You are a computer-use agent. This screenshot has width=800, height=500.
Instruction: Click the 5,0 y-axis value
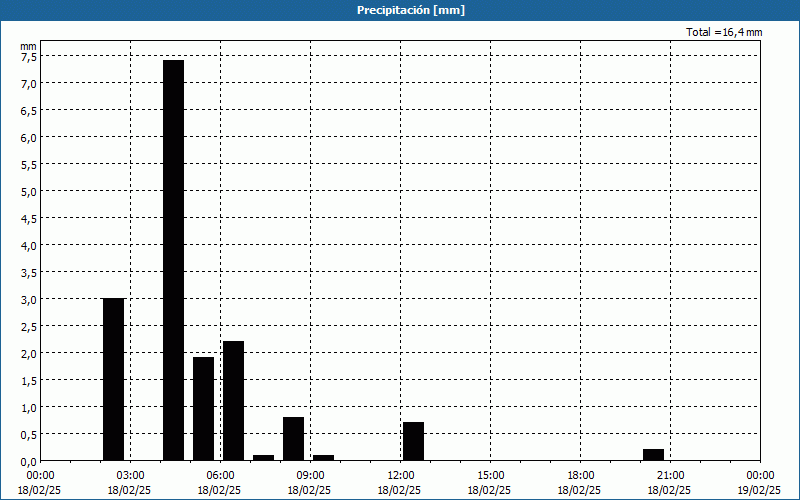tap(29, 192)
